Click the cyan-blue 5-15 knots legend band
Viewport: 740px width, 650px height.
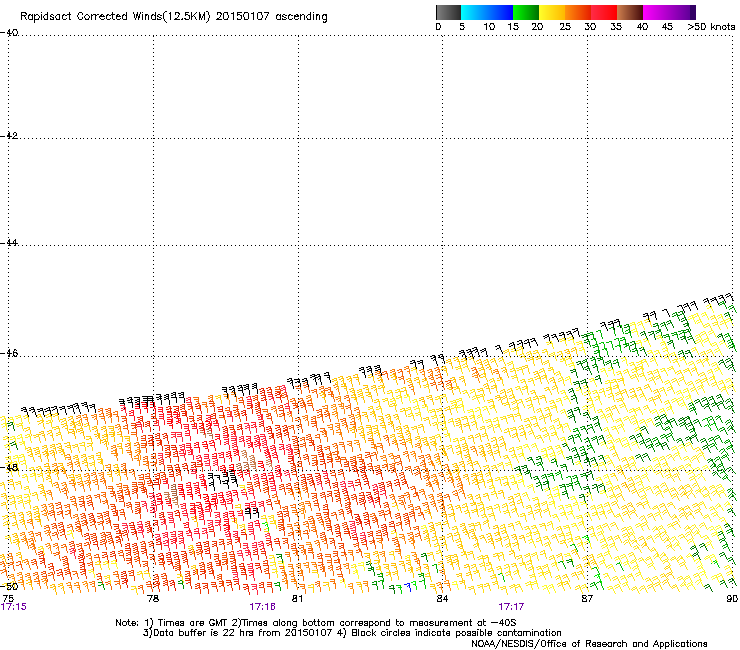coord(487,12)
